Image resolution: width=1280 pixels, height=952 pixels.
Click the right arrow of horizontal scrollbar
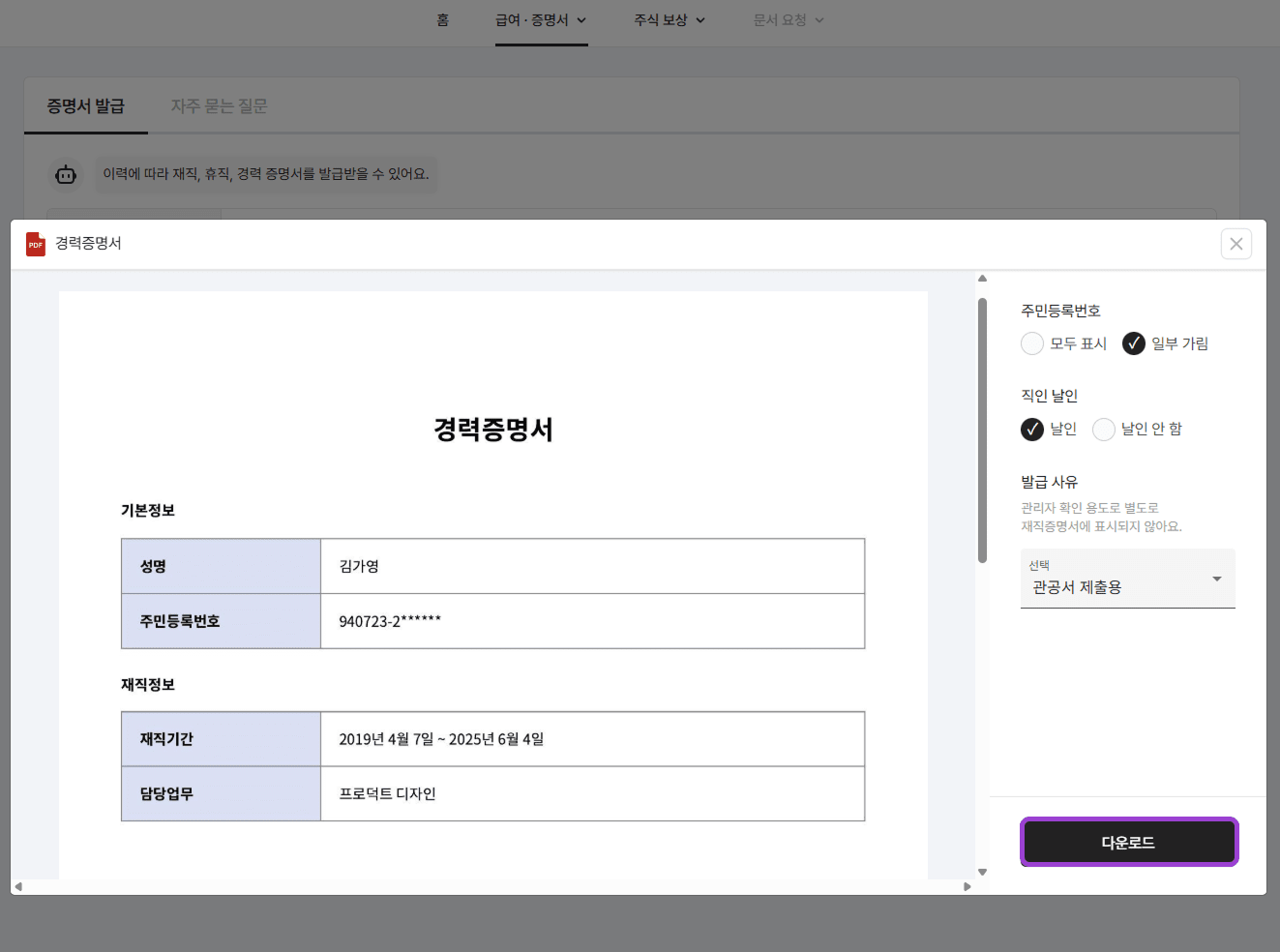(967, 886)
